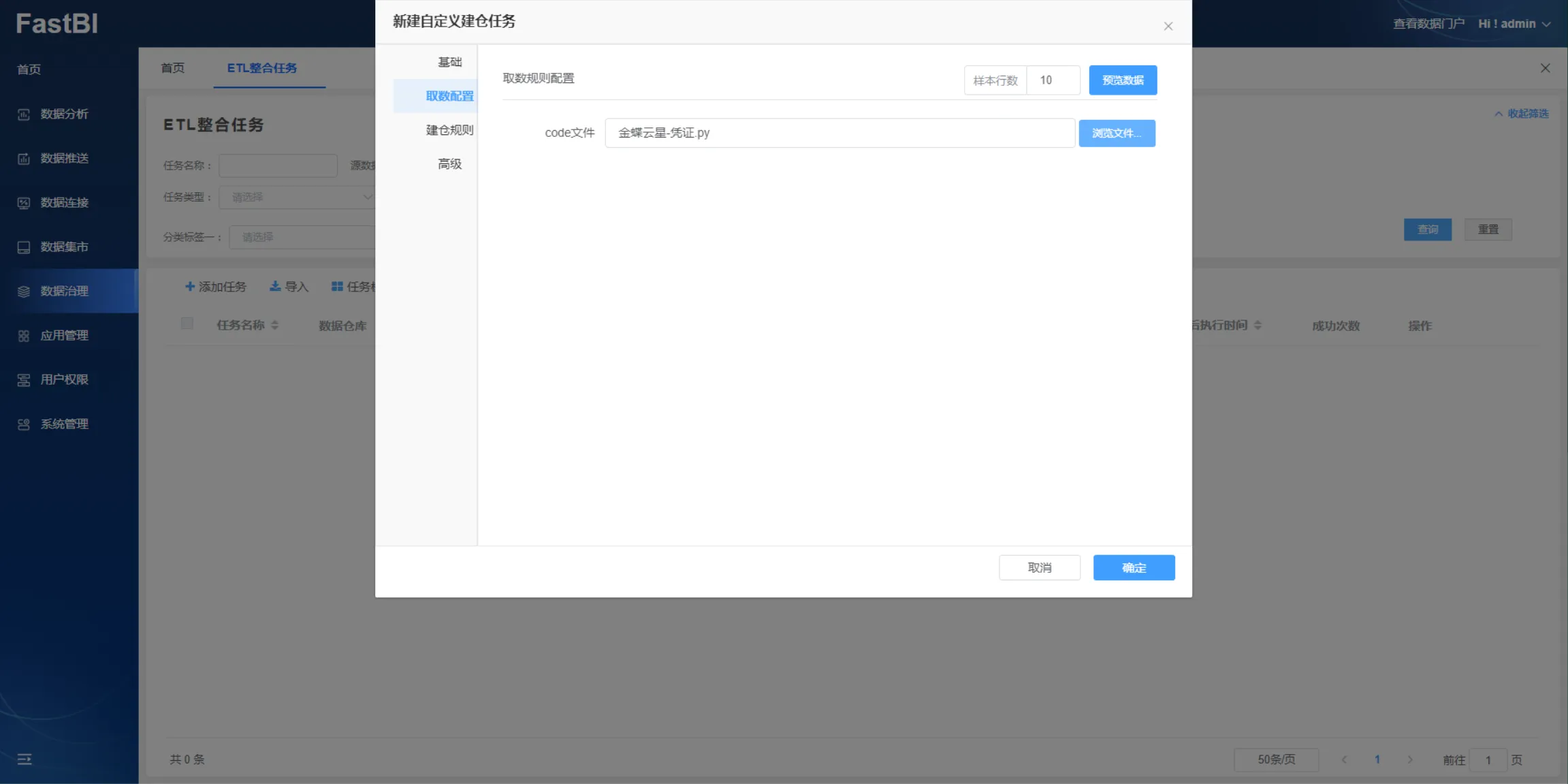Go to previous page arrow
This screenshot has height=784, width=1568.
point(1344,759)
